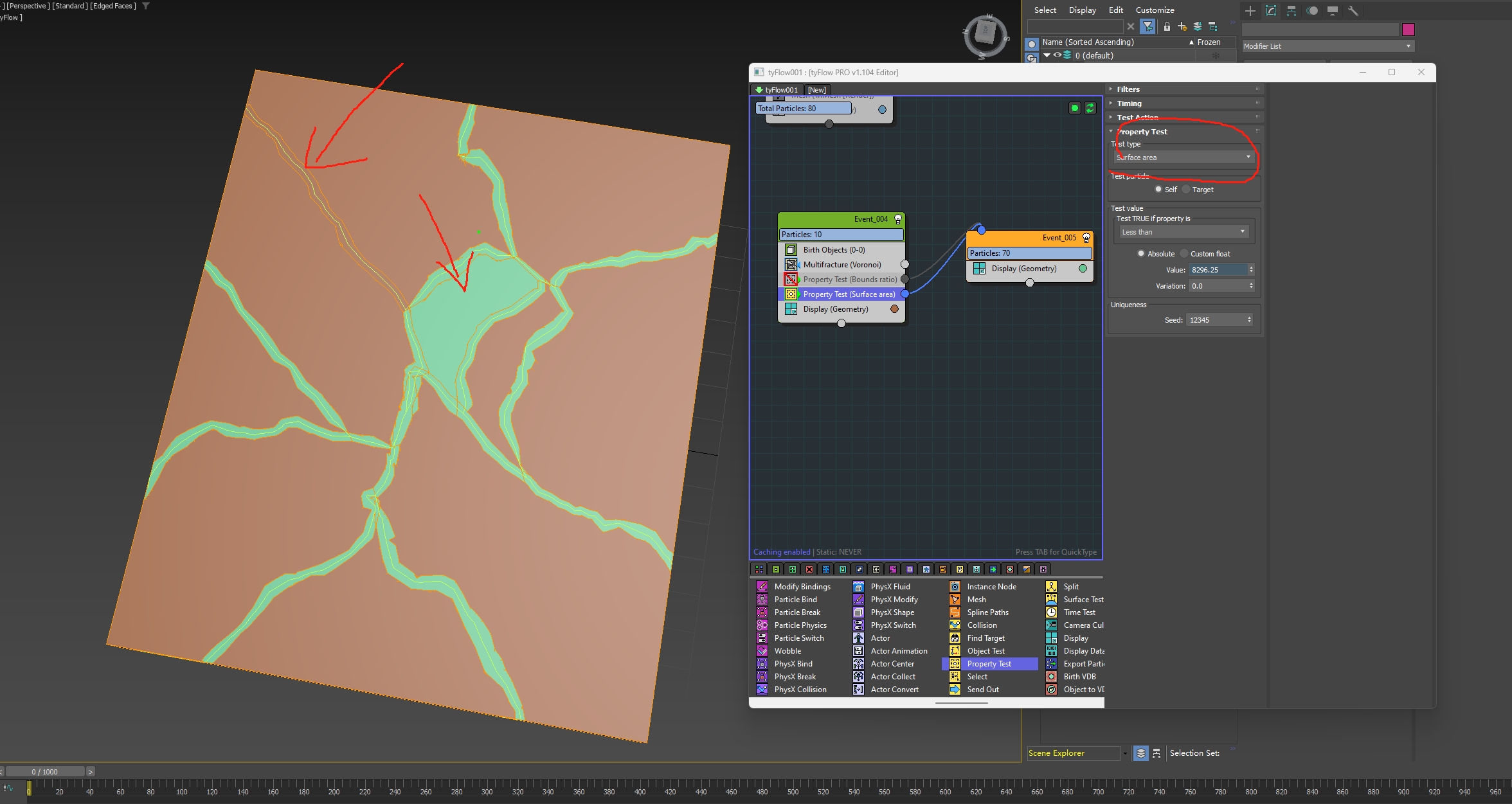
Task: Click the Multifracture (Voronoi) operator icon
Action: click(791, 265)
